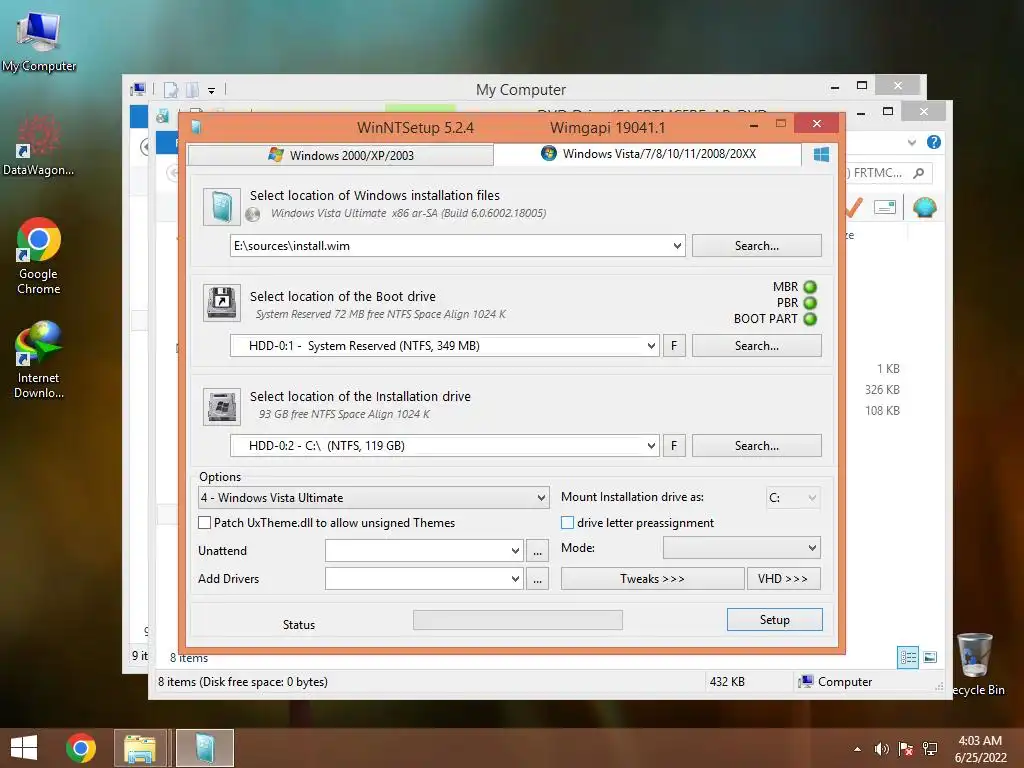The image size is (1024, 768).
Task: Switch to the Windows 2000/XP/2003 tab
Action: [x=340, y=155]
